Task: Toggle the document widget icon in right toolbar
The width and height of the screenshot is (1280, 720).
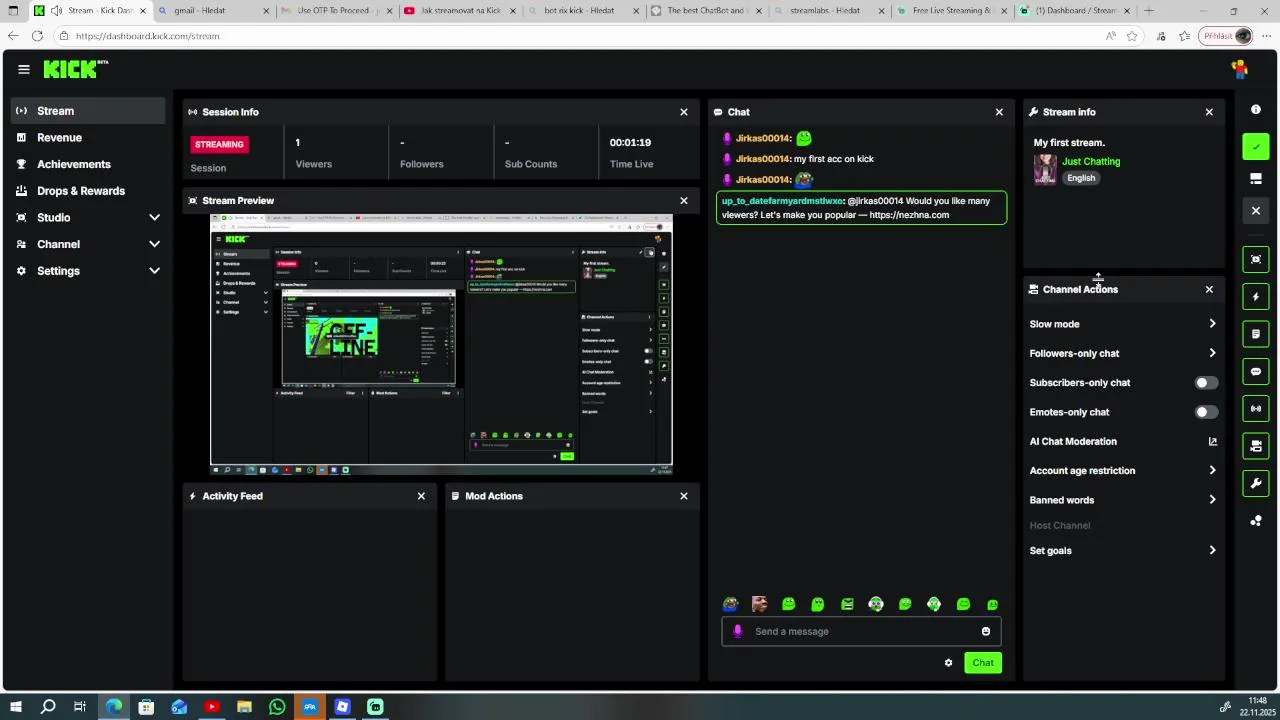Action: 1256,334
